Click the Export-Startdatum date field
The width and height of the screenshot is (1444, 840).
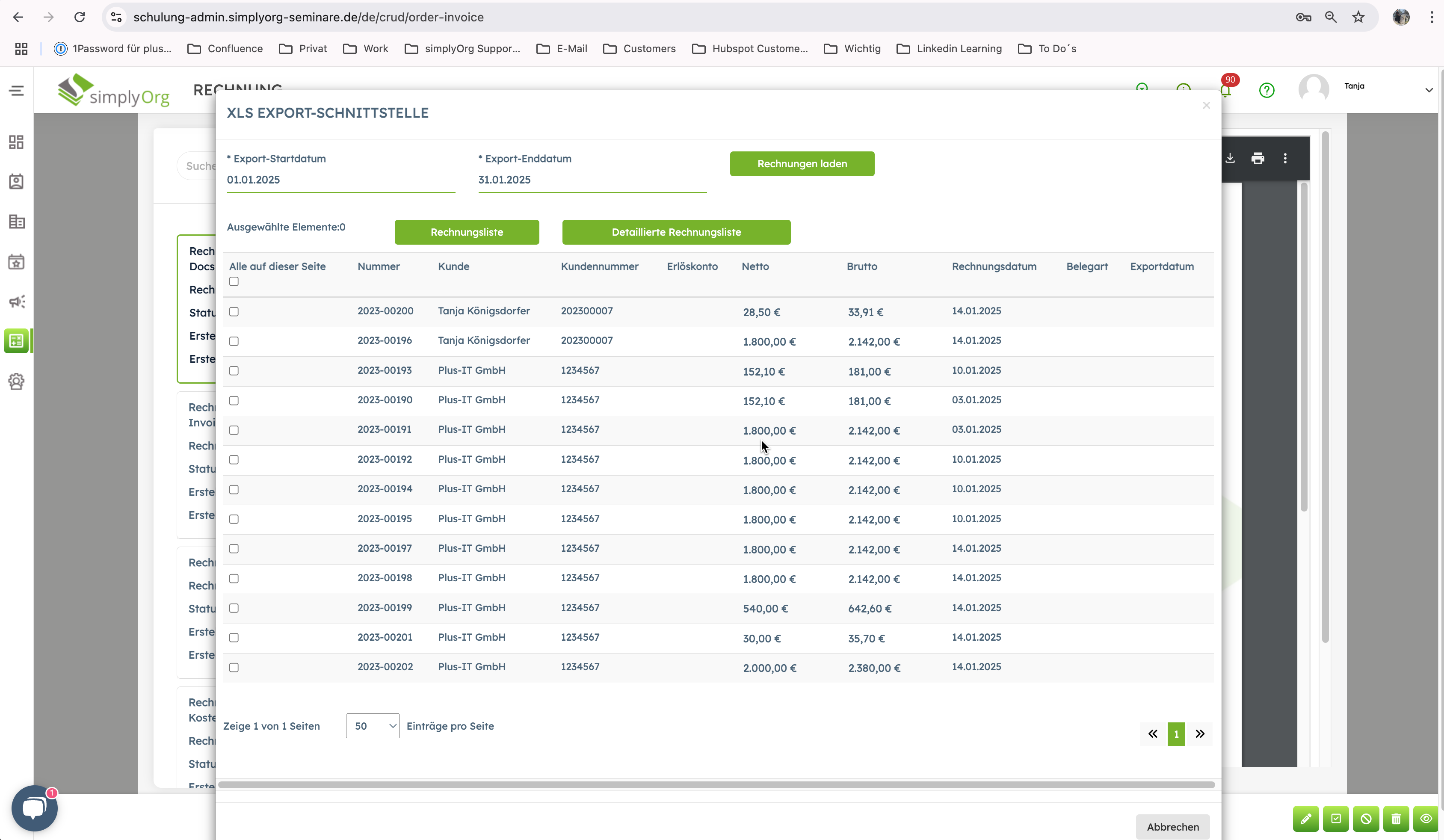(340, 179)
